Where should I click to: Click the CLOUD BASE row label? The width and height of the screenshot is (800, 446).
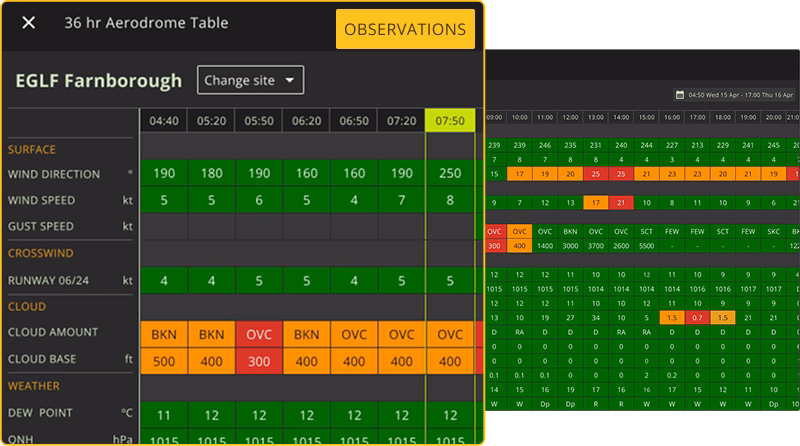tap(42, 359)
